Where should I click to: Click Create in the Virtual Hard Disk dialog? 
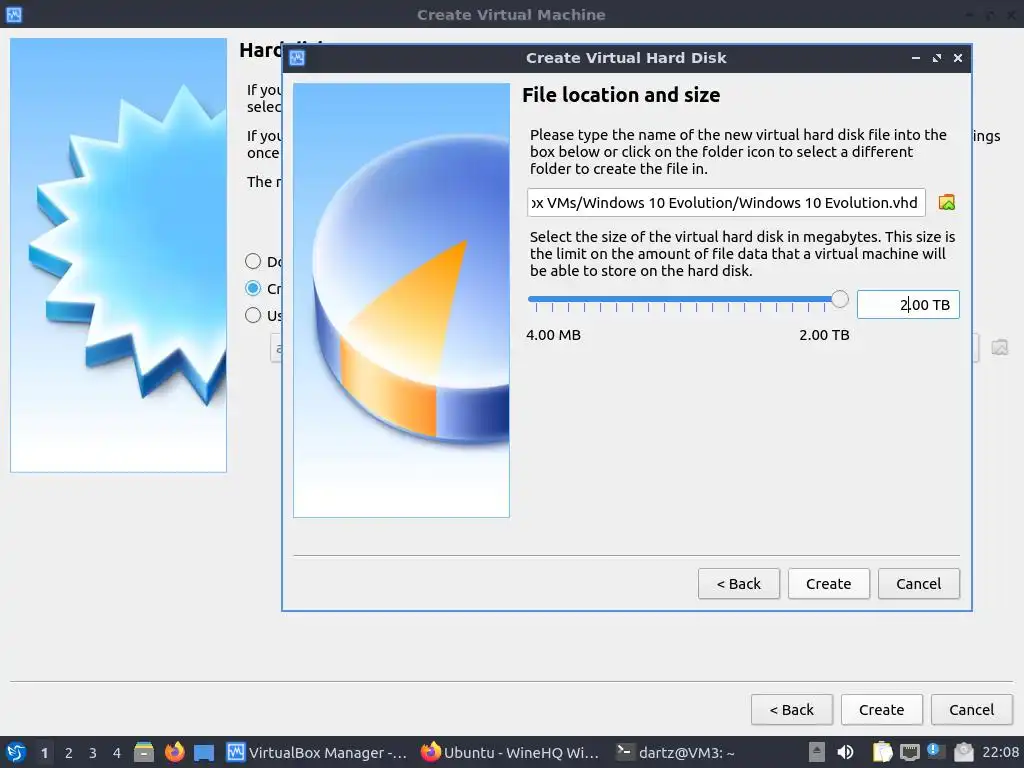[x=828, y=584]
